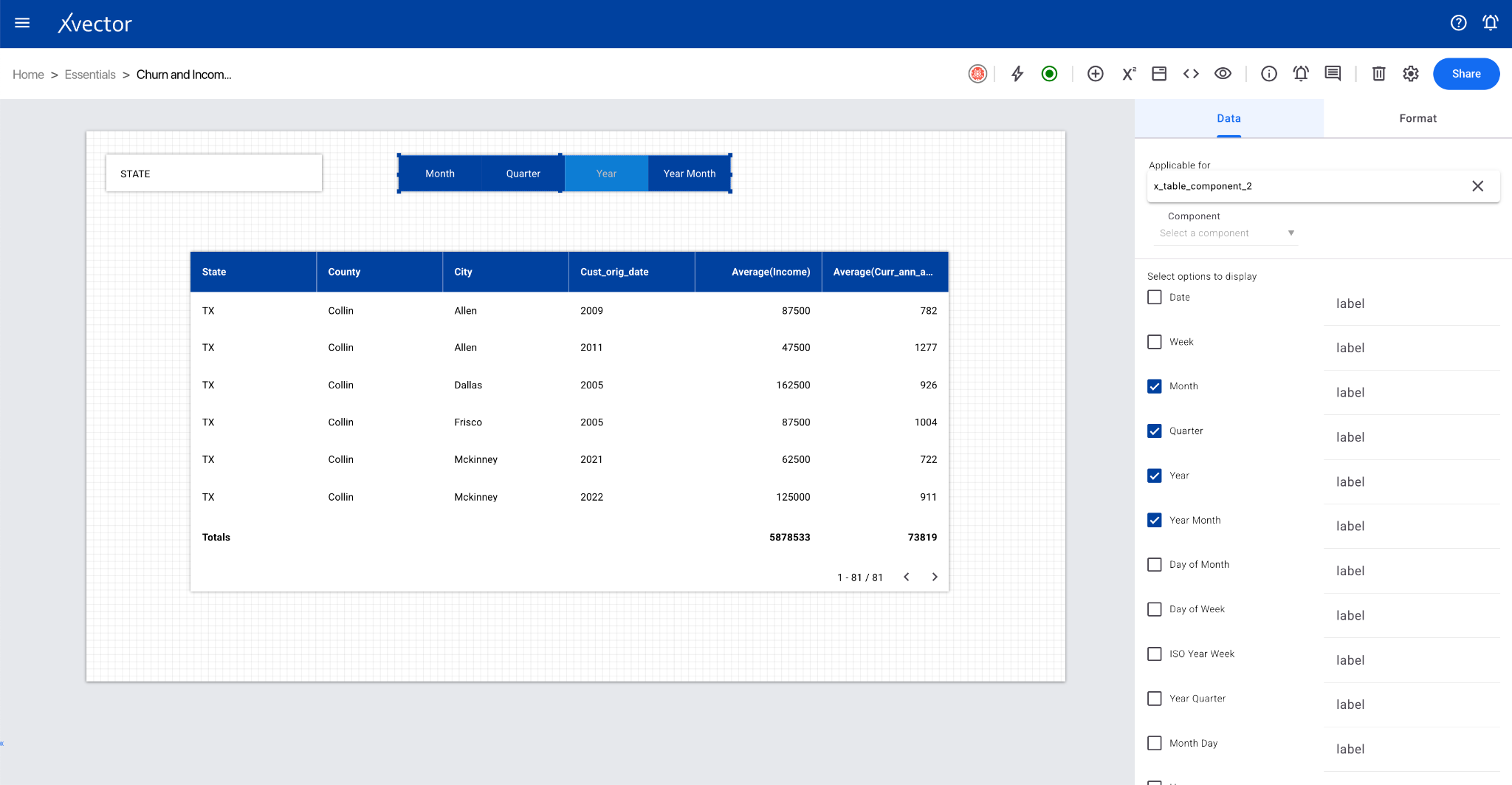This screenshot has height=785, width=1512.
Task: Click the Frisco city cell
Action: (468, 422)
